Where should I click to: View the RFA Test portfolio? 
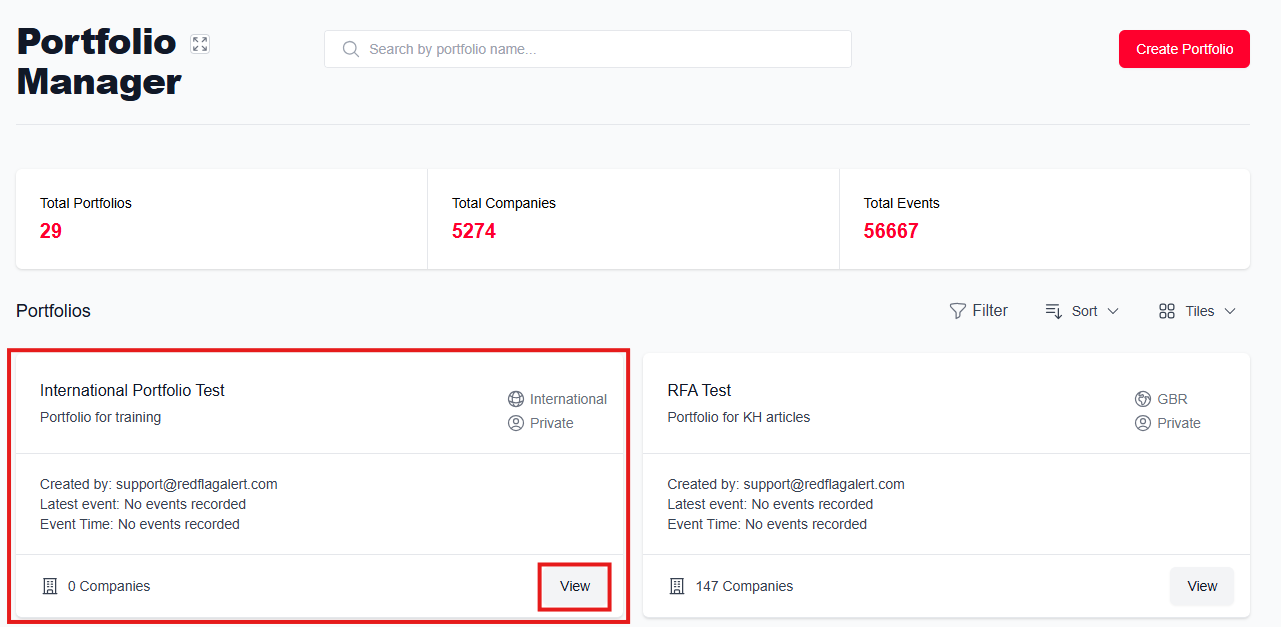pyautogui.click(x=1201, y=586)
